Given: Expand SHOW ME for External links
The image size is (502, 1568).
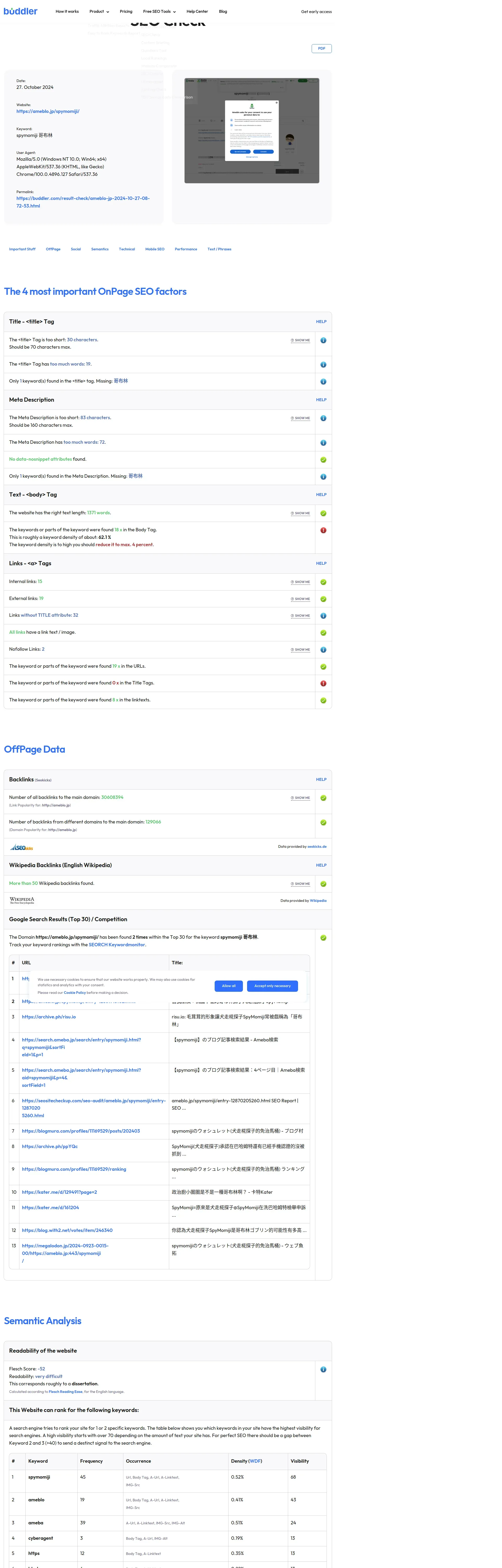Looking at the screenshot, I should click(300, 599).
